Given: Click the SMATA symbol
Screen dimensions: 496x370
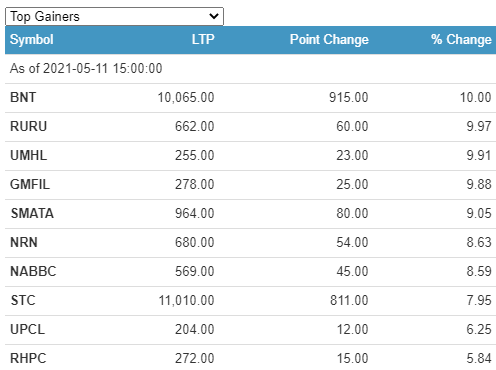Looking at the screenshot, I should (x=32, y=214).
